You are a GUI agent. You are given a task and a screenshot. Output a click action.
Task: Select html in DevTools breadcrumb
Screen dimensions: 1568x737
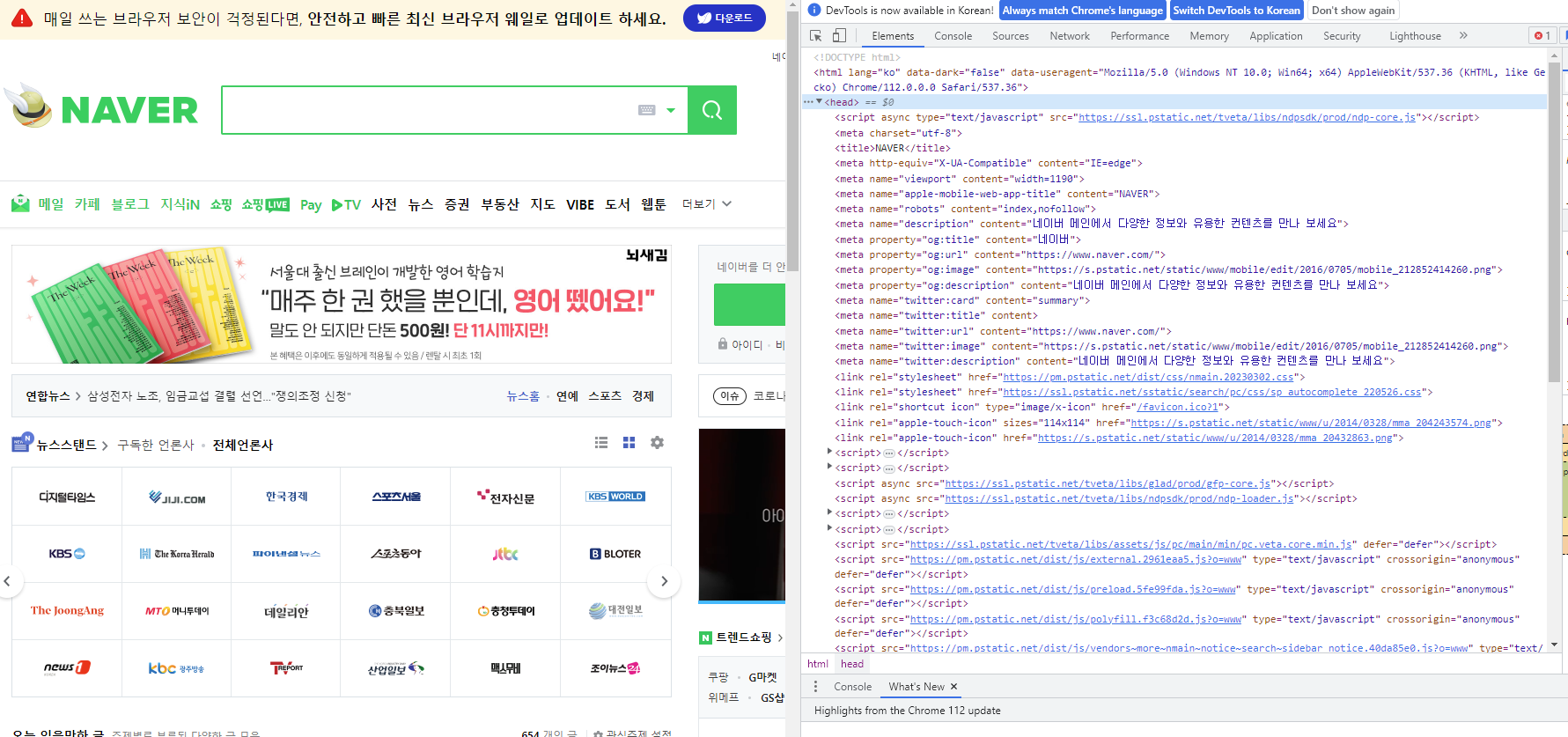(818, 664)
